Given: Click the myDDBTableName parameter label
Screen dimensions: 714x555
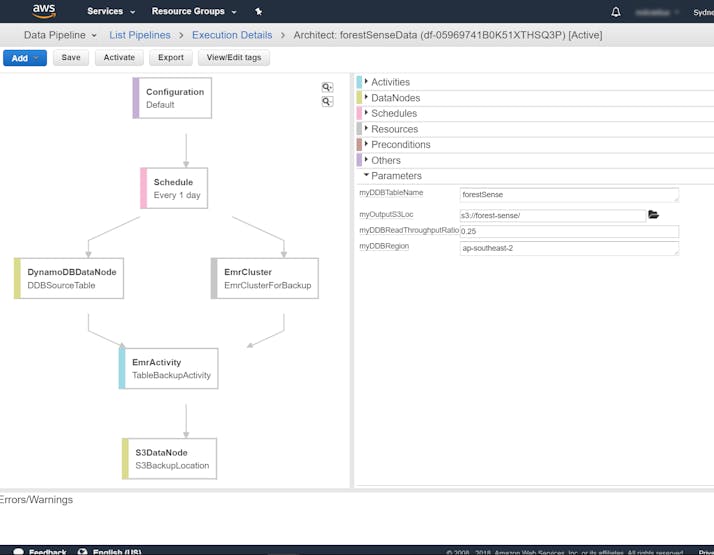Looking at the screenshot, I should 391,193.
